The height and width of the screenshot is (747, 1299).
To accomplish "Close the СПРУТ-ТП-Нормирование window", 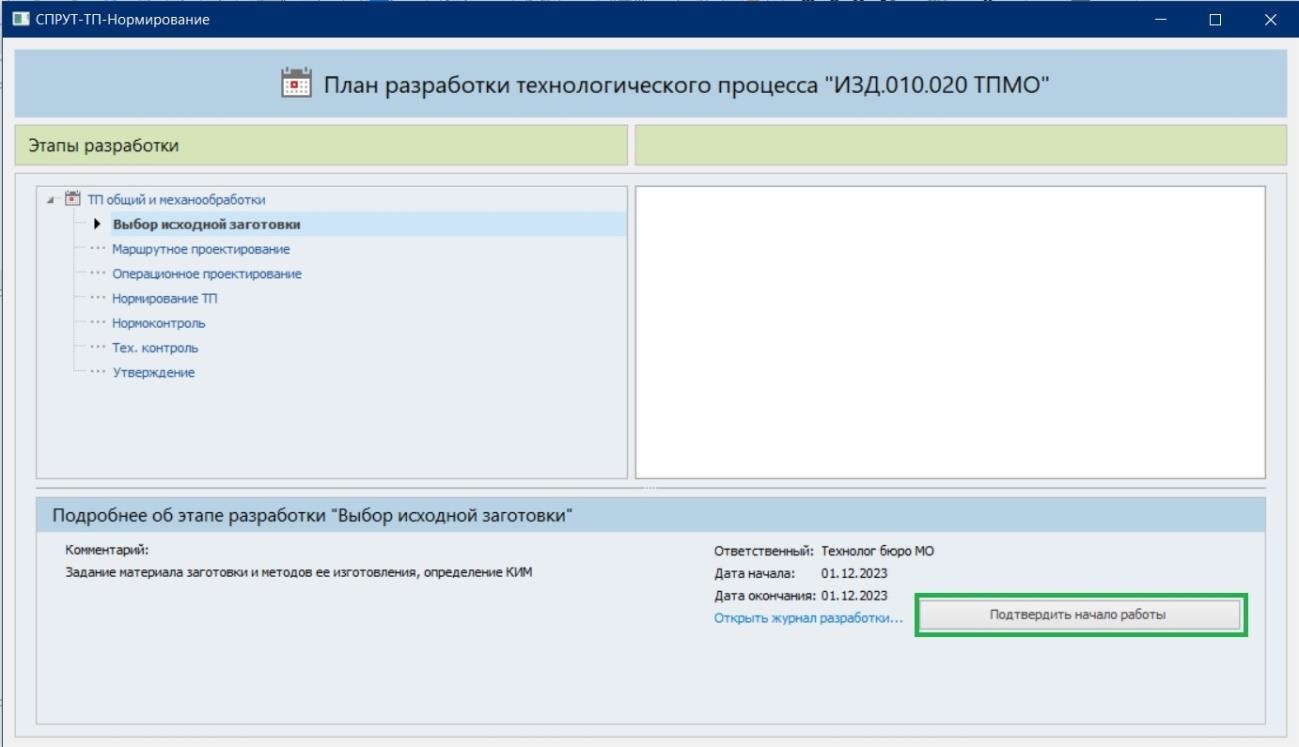I will click(x=1269, y=19).
